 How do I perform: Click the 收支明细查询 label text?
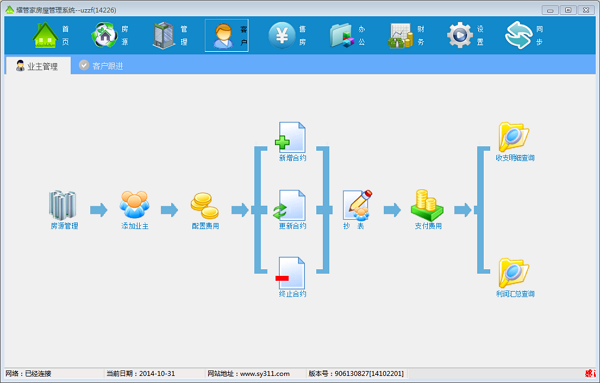(515, 158)
